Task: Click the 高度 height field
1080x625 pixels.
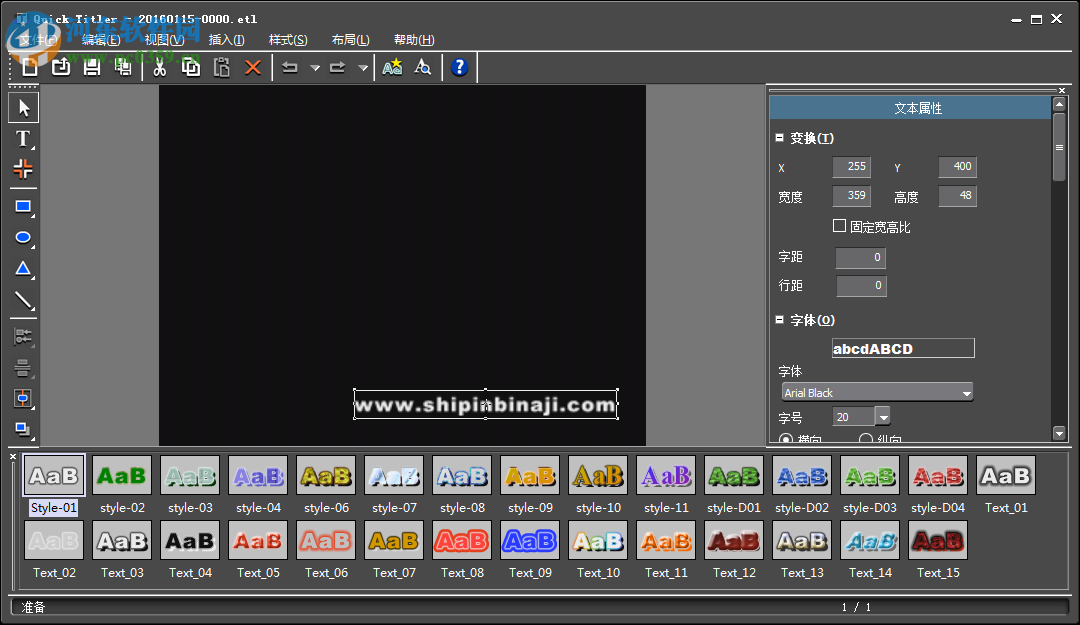Action: tap(957, 196)
